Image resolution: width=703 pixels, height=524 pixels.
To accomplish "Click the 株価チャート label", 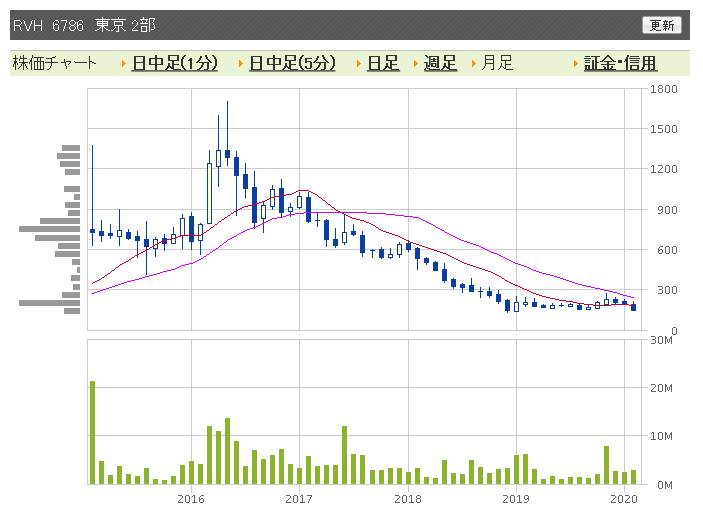I will coord(54,63).
